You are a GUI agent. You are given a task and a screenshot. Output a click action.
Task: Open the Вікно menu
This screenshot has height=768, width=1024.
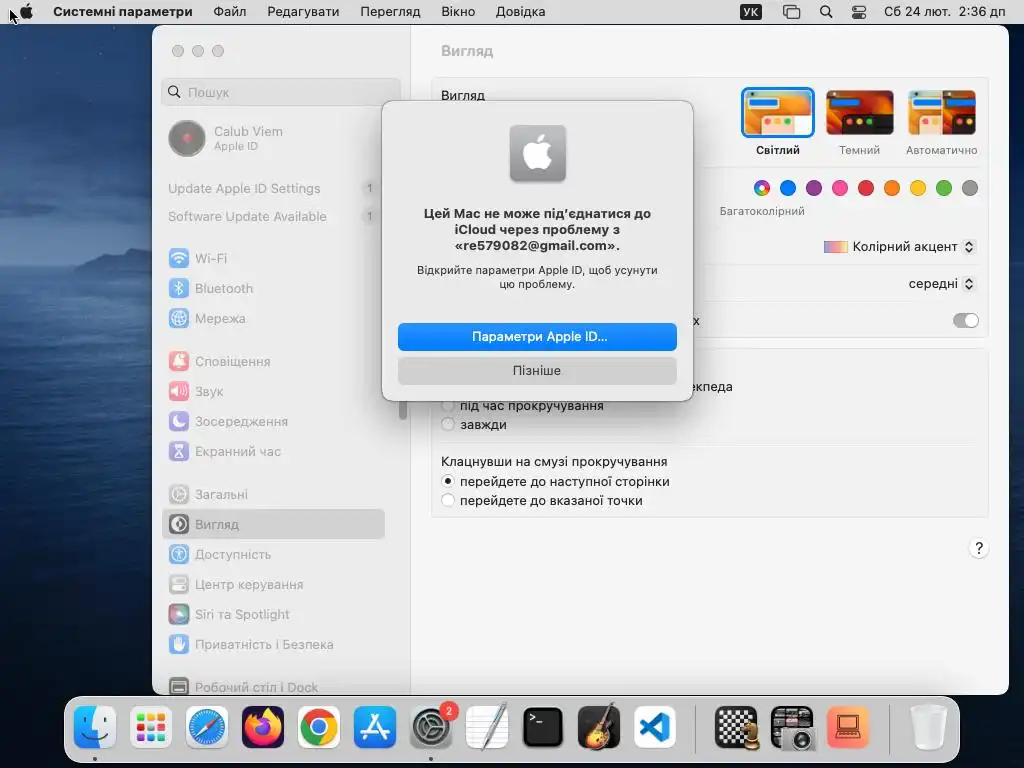(x=458, y=12)
